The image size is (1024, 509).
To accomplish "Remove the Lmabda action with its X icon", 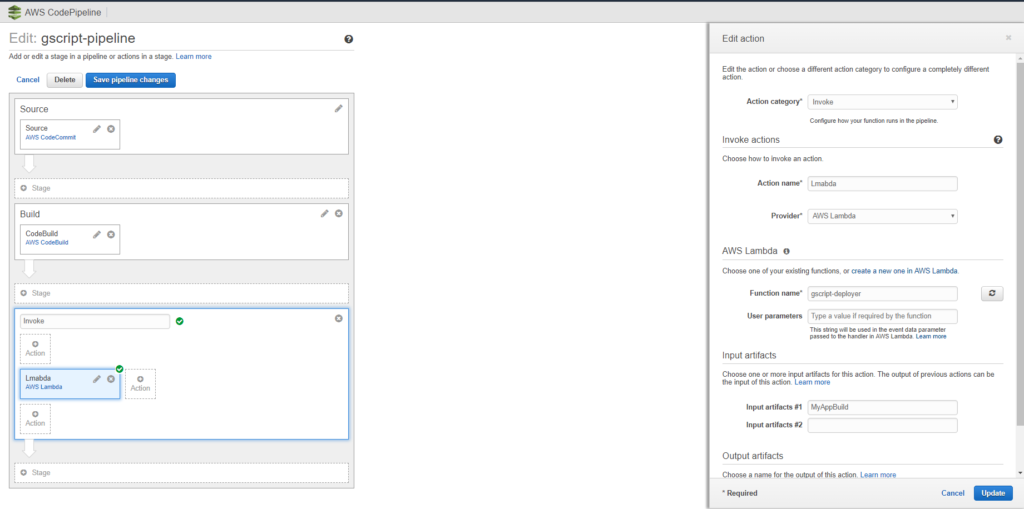I will [111, 379].
